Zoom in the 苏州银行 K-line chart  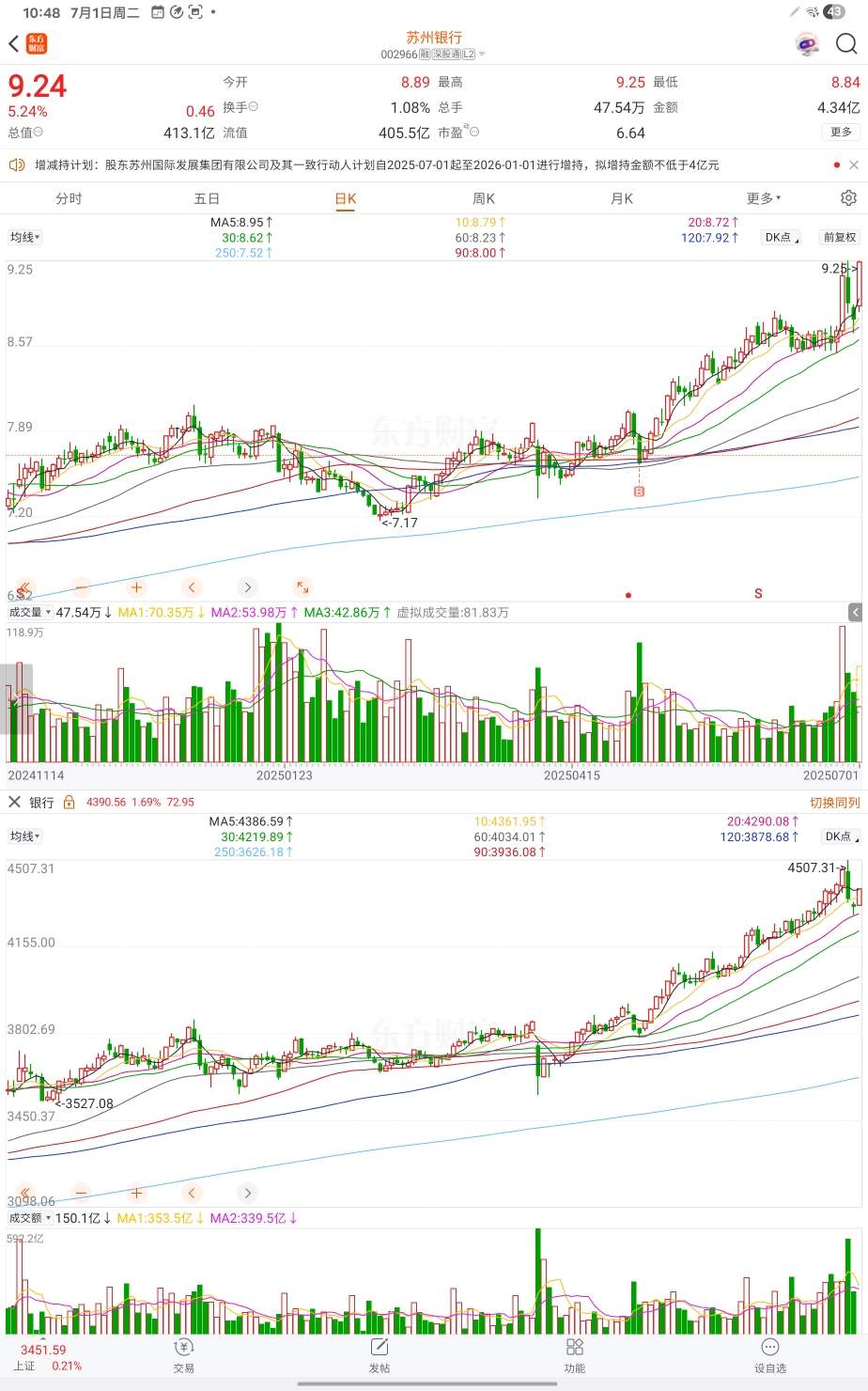click(136, 587)
